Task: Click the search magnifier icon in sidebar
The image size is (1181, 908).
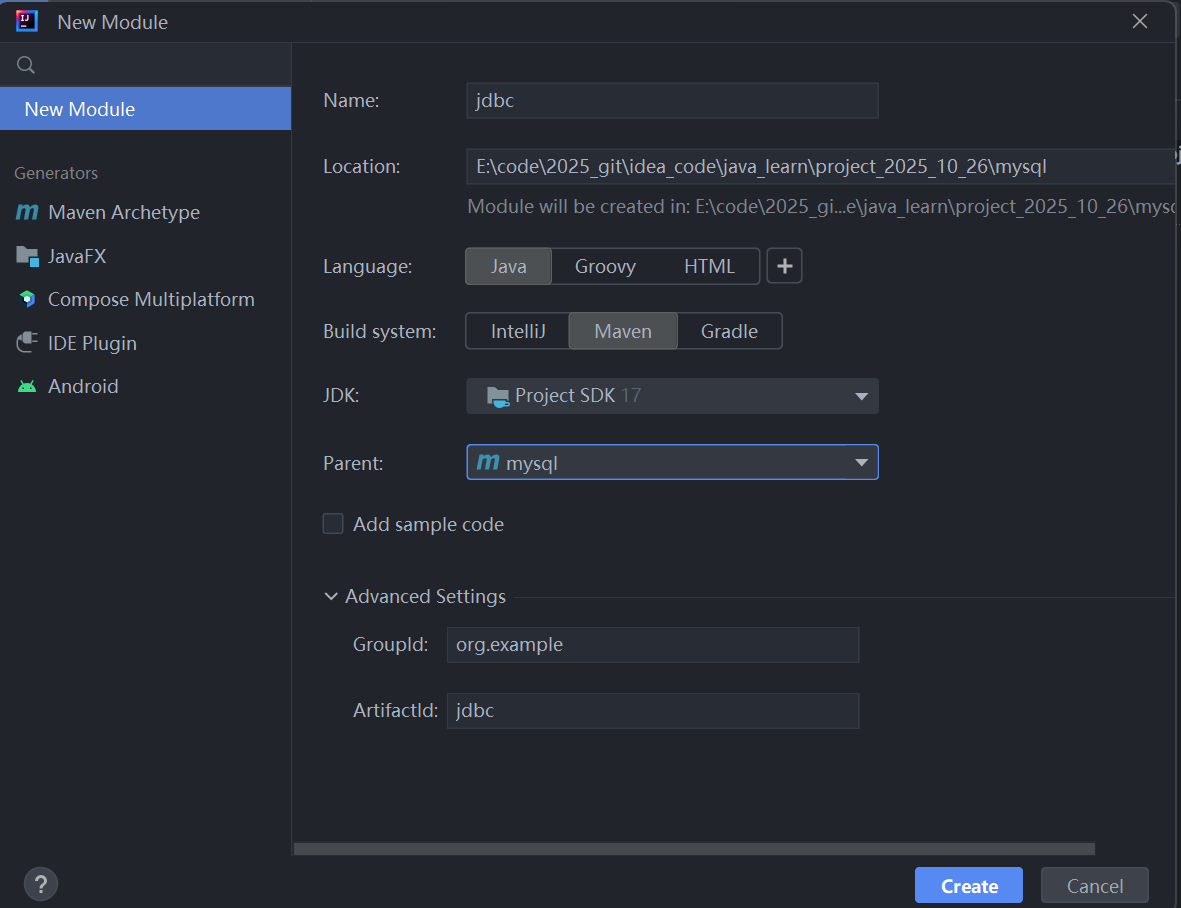Action: (x=26, y=65)
